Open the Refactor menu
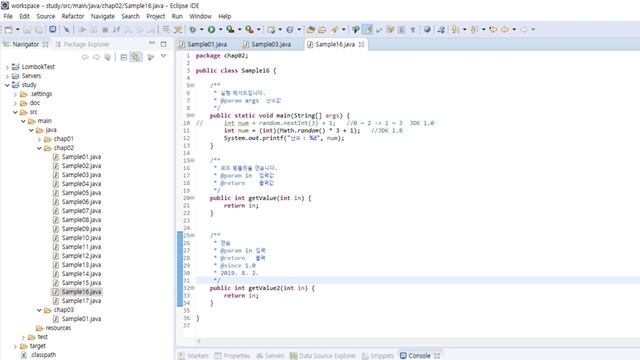 click(73, 16)
